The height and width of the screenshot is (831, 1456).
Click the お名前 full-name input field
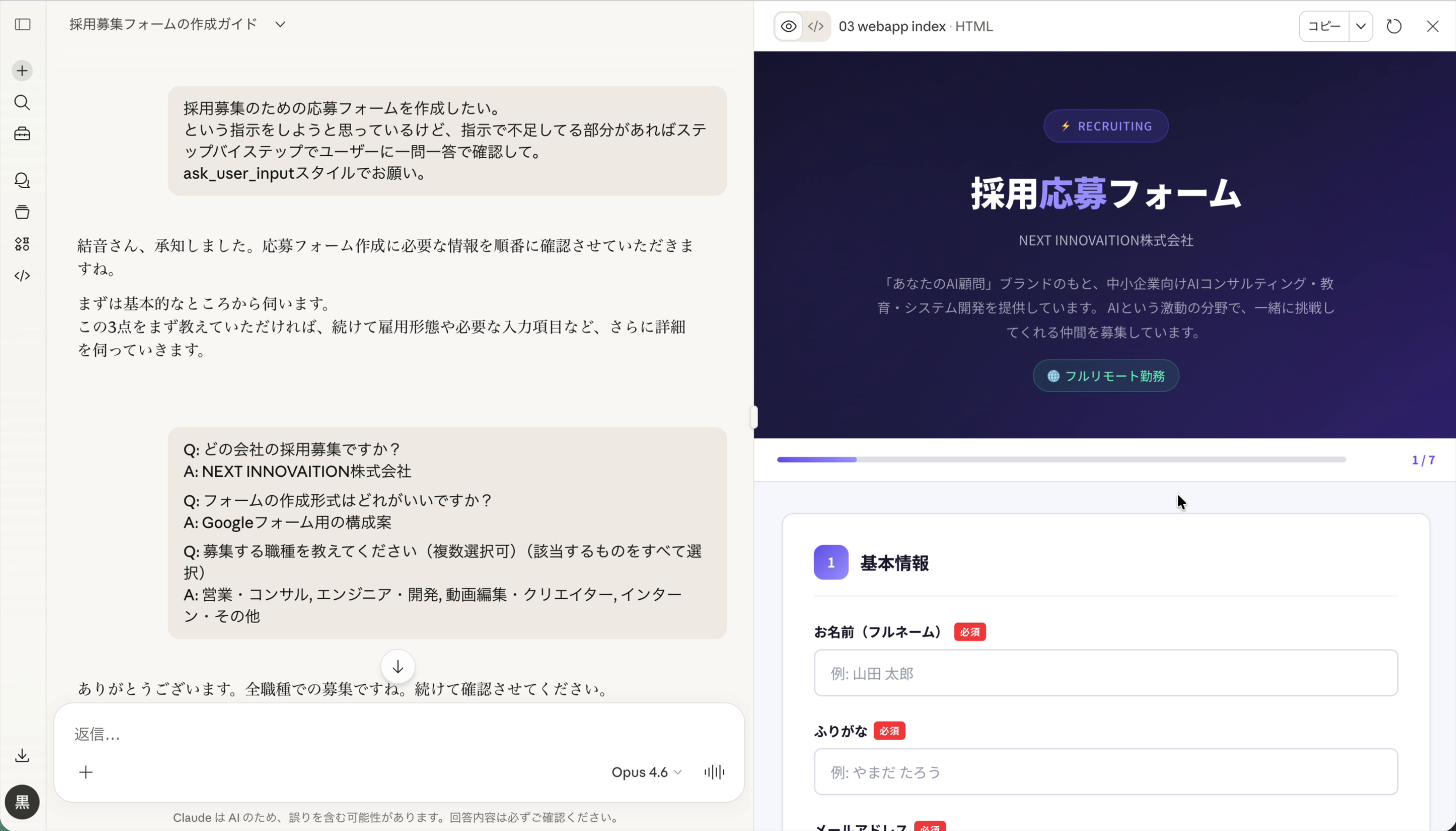[1105, 673]
